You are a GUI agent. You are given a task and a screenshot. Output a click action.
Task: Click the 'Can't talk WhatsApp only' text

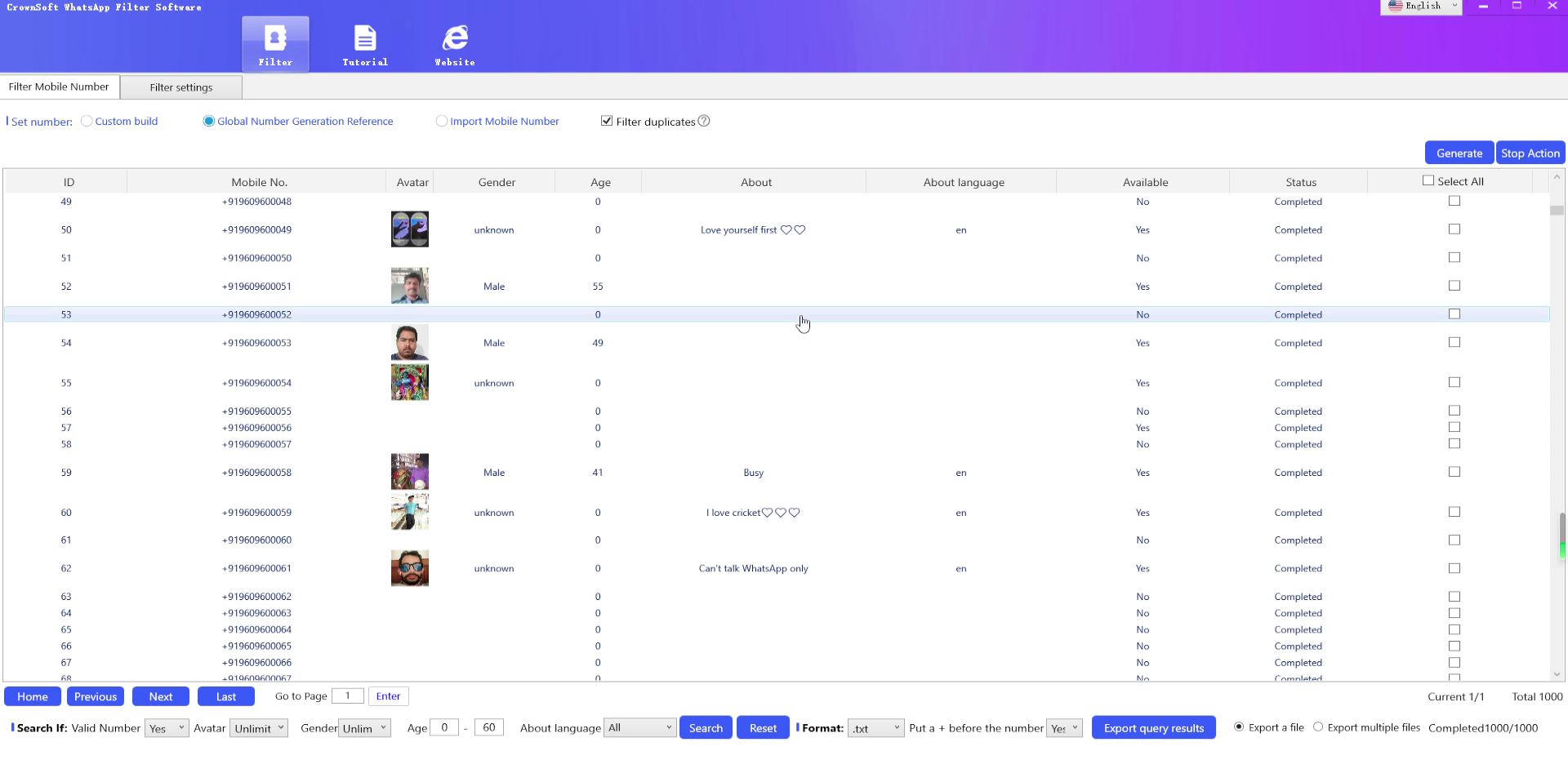pos(753,568)
